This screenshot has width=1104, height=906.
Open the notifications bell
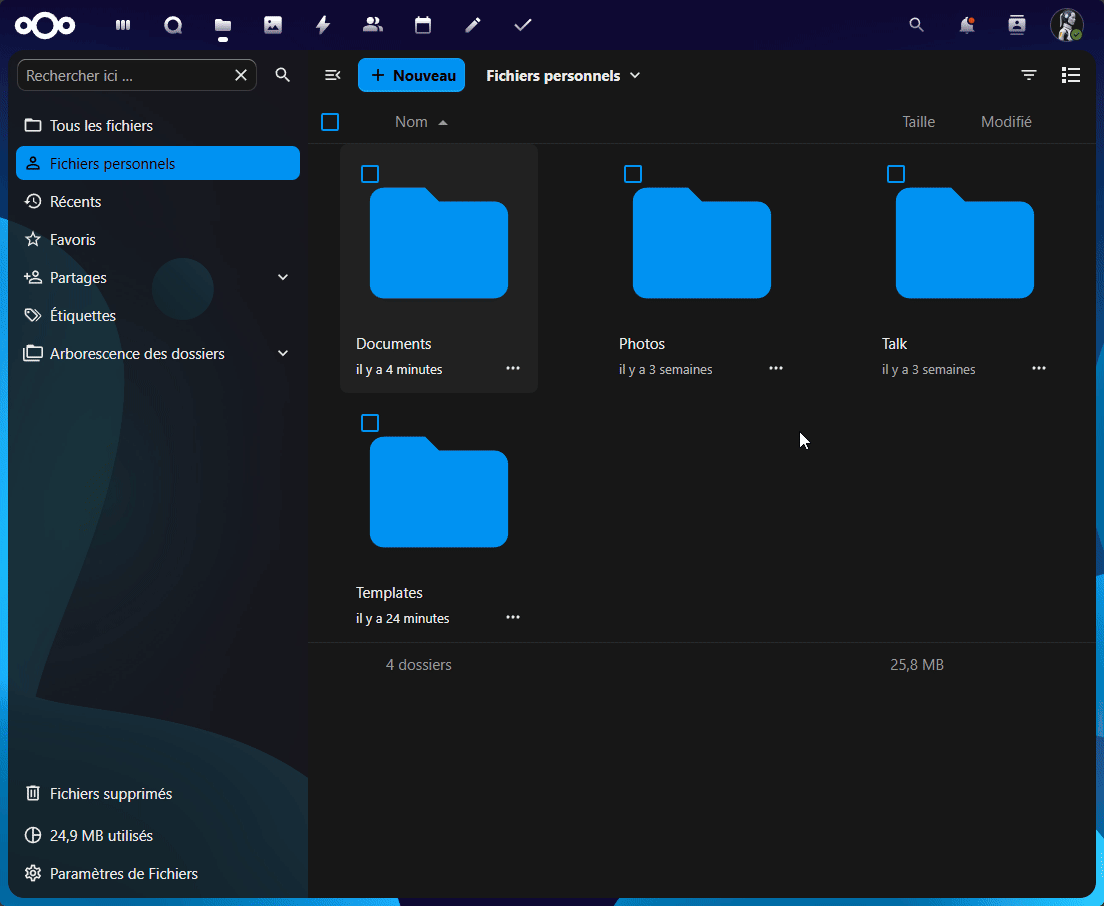click(967, 25)
